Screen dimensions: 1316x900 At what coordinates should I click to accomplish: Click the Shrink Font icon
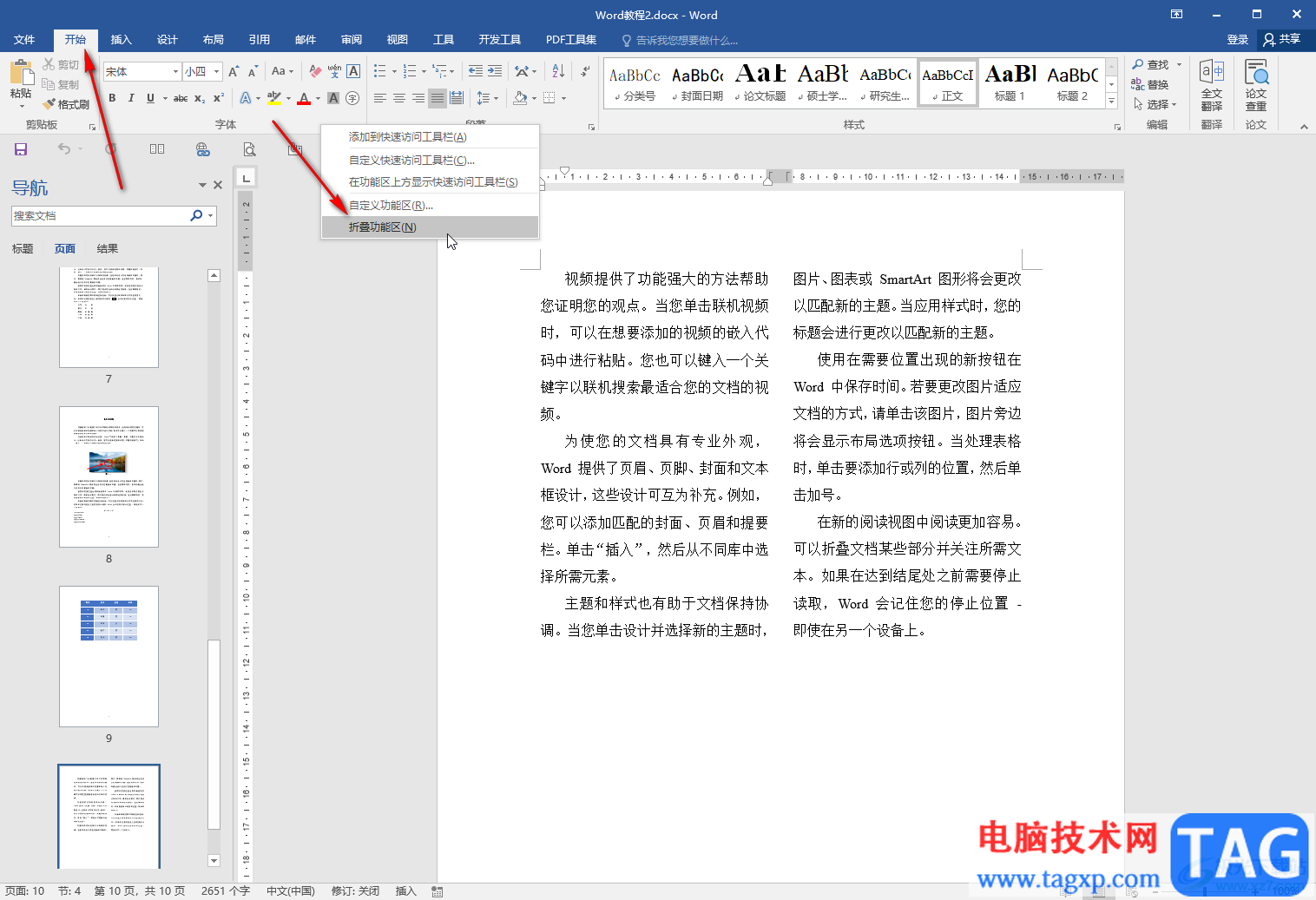tap(253, 71)
